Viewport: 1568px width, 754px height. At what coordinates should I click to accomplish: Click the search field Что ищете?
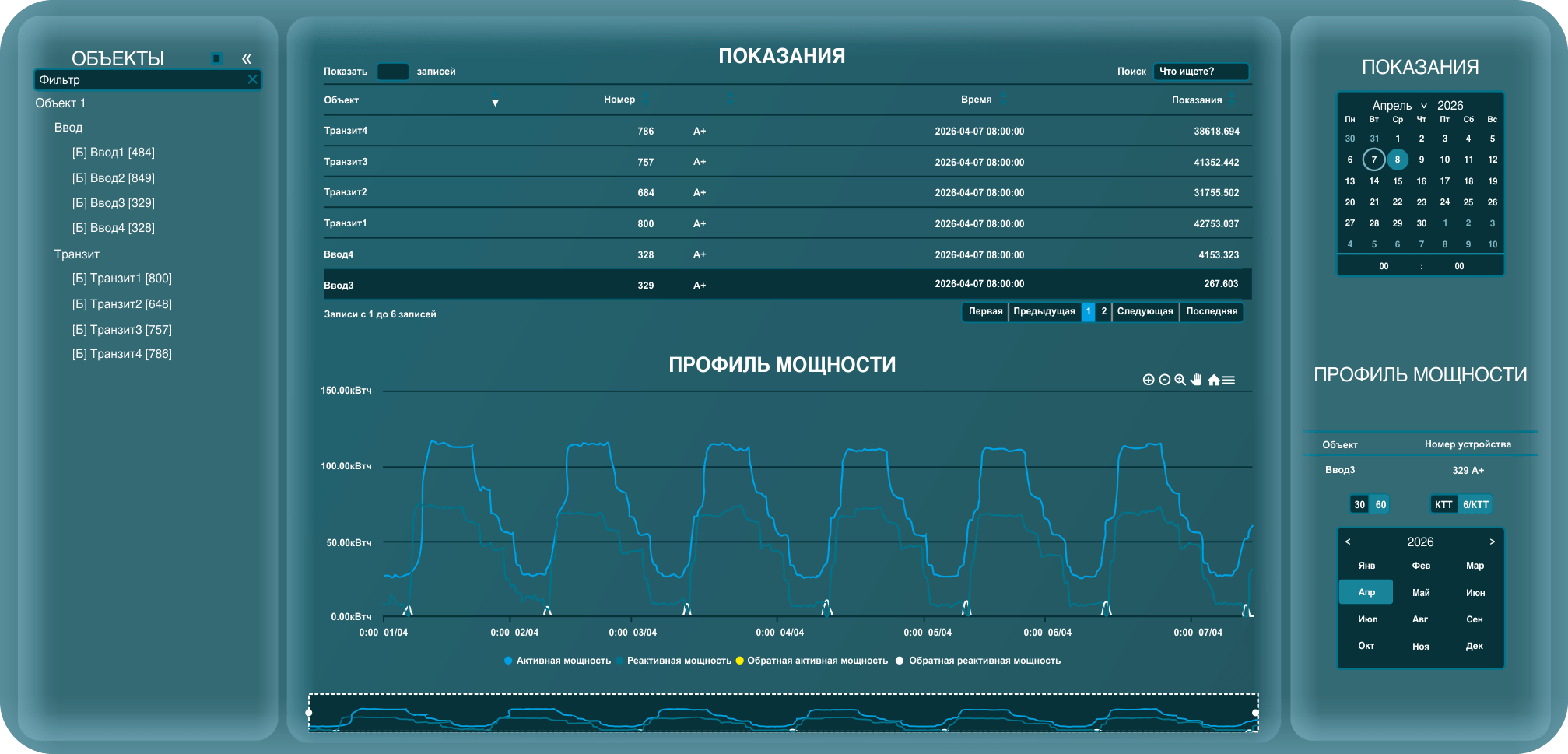[x=1201, y=72]
